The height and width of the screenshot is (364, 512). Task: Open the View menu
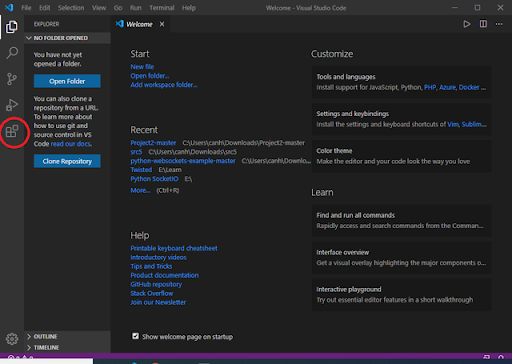[x=99, y=8]
